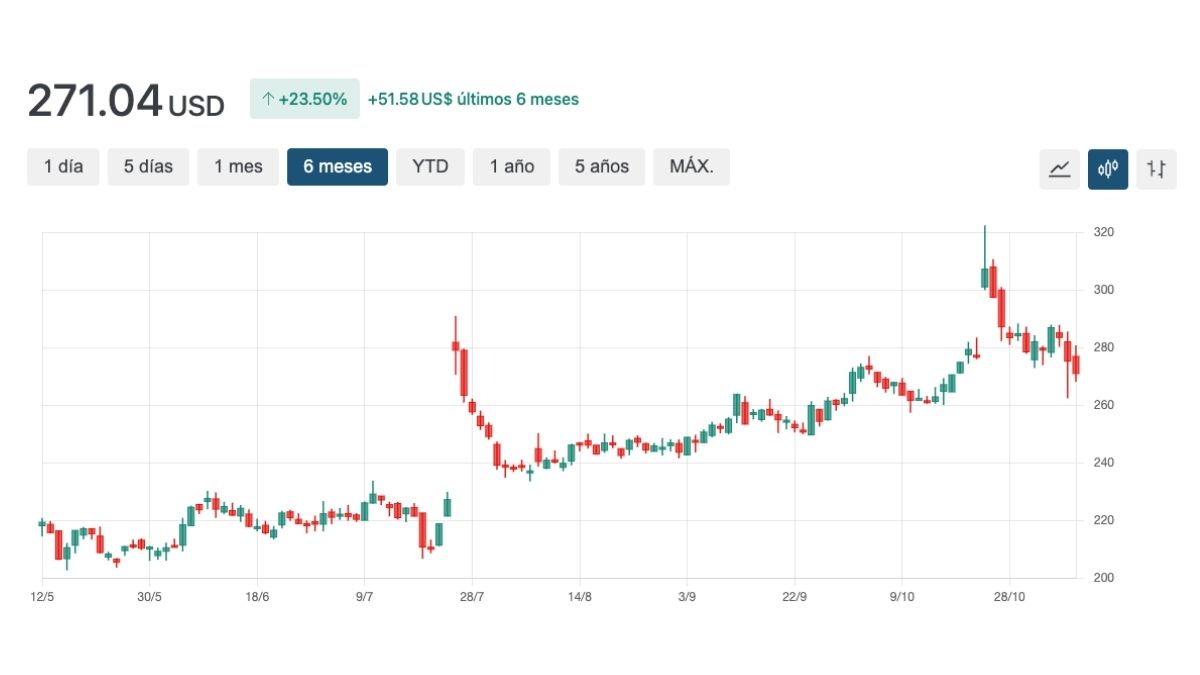The height and width of the screenshot is (675, 1200).
Task: Select the candlestick chart icon
Action: [x=1108, y=169]
